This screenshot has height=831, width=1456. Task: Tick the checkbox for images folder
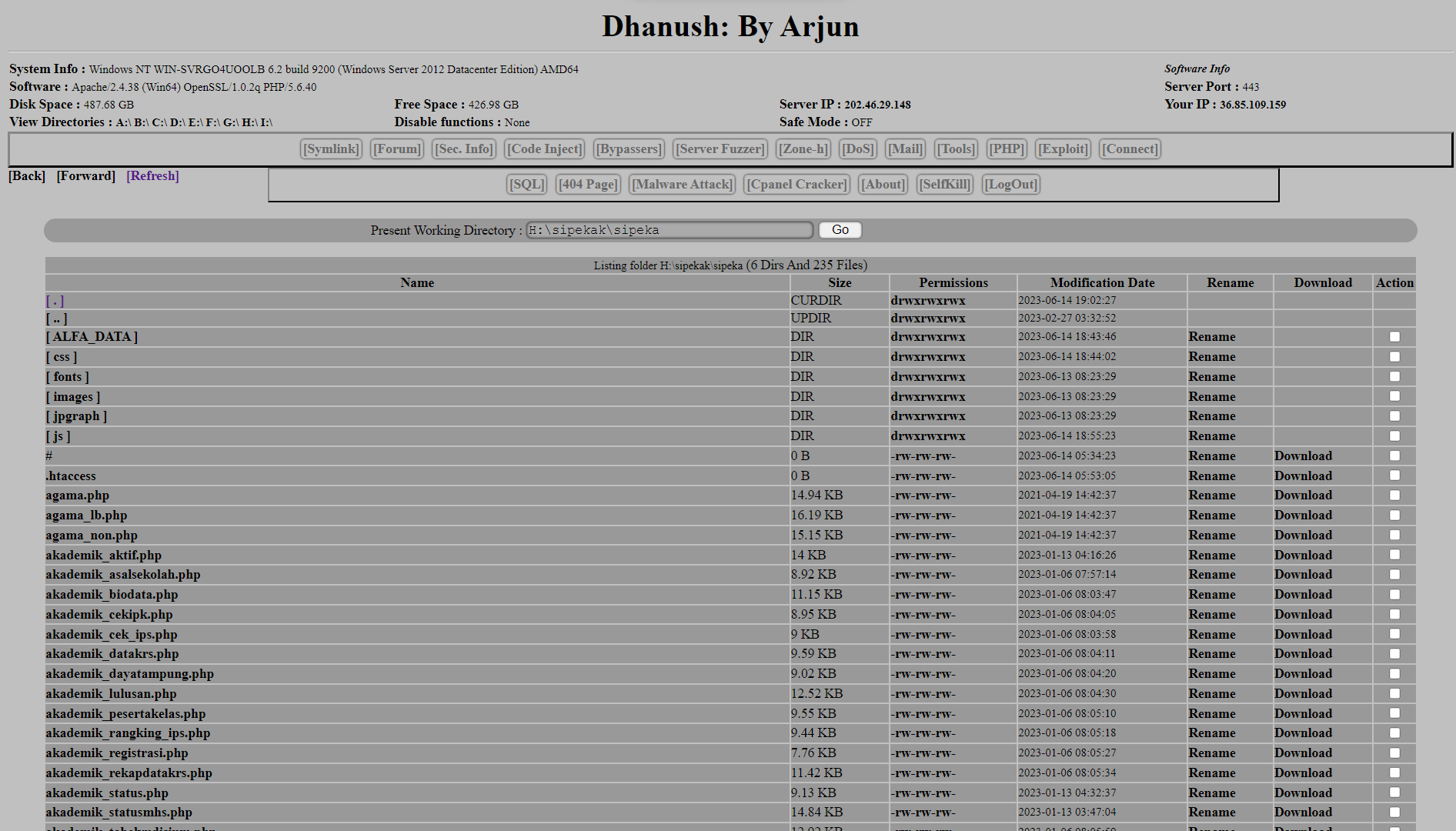tap(1394, 396)
